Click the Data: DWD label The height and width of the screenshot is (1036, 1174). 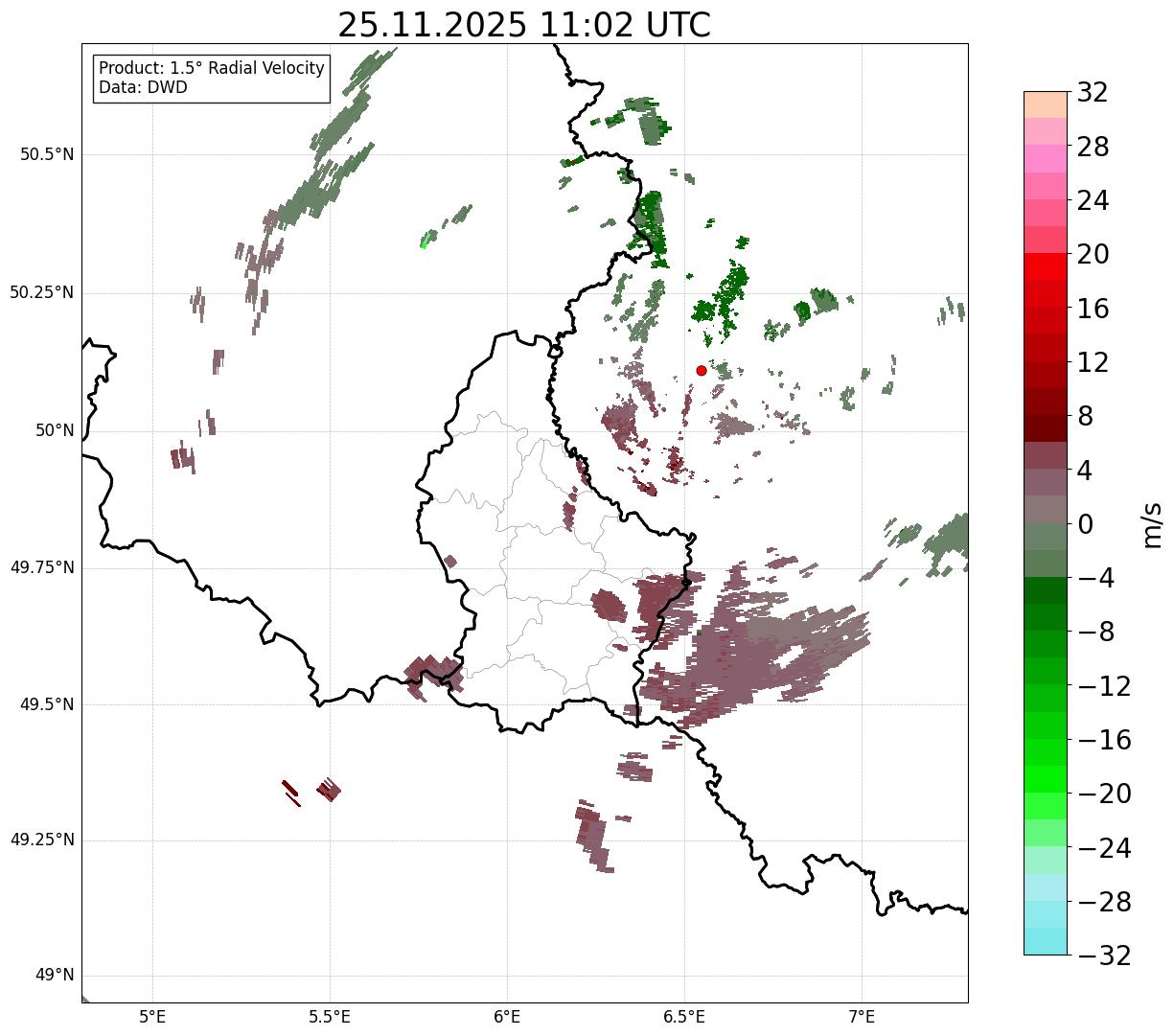pos(143,87)
